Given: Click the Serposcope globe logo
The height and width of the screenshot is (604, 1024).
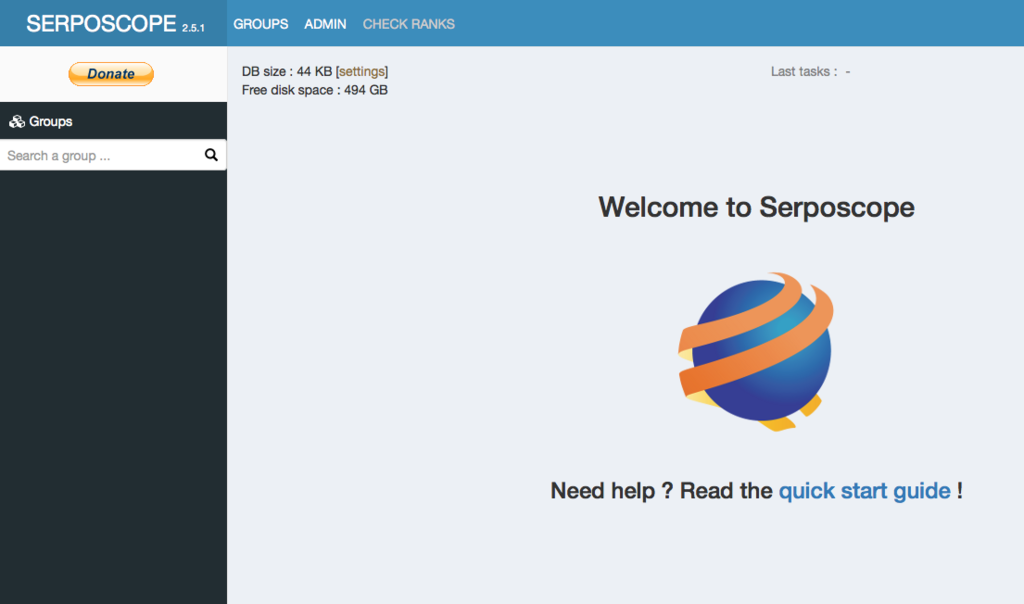Looking at the screenshot, I should 756,351.
